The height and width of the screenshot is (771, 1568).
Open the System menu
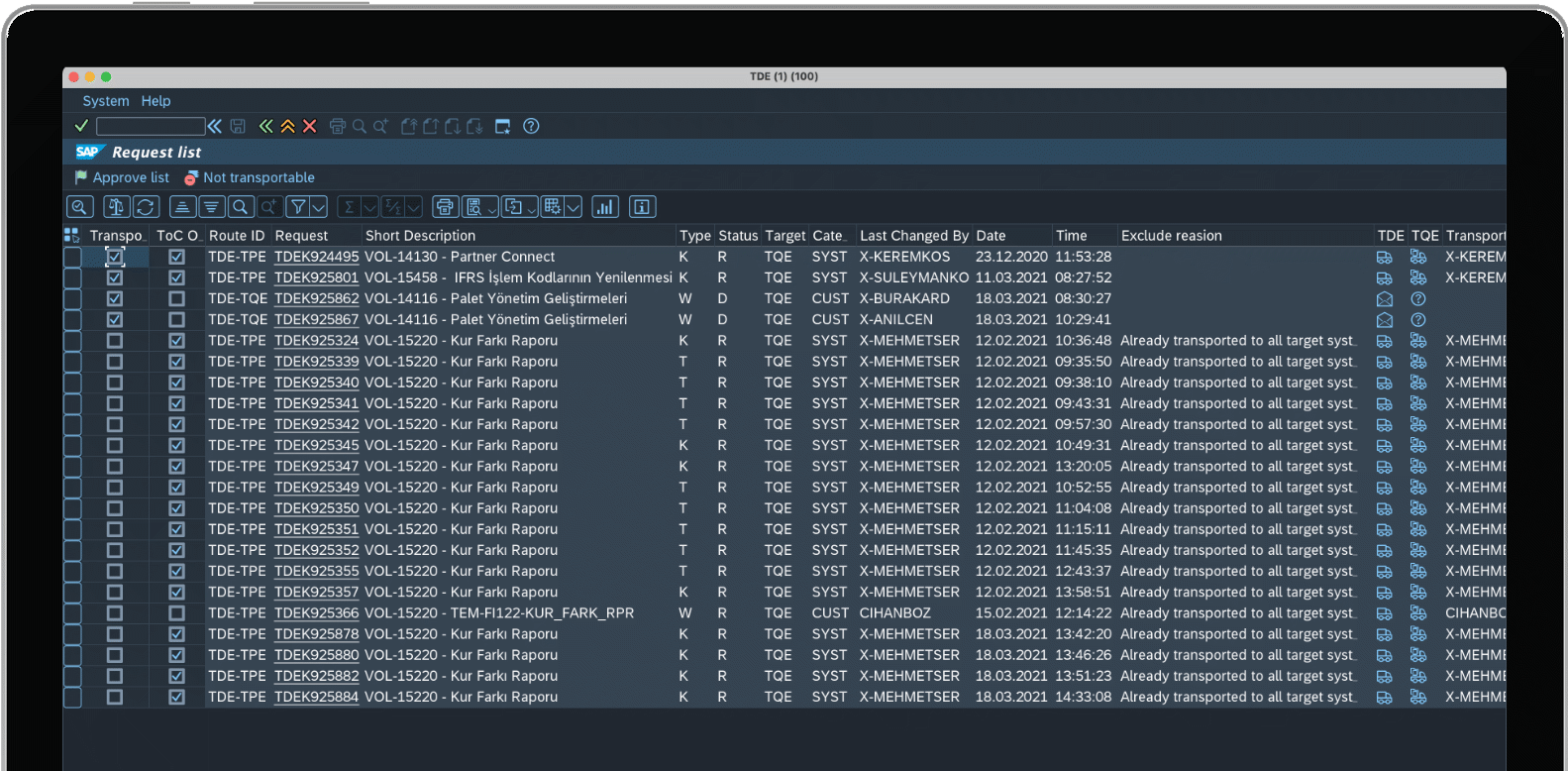pos(106,101)
